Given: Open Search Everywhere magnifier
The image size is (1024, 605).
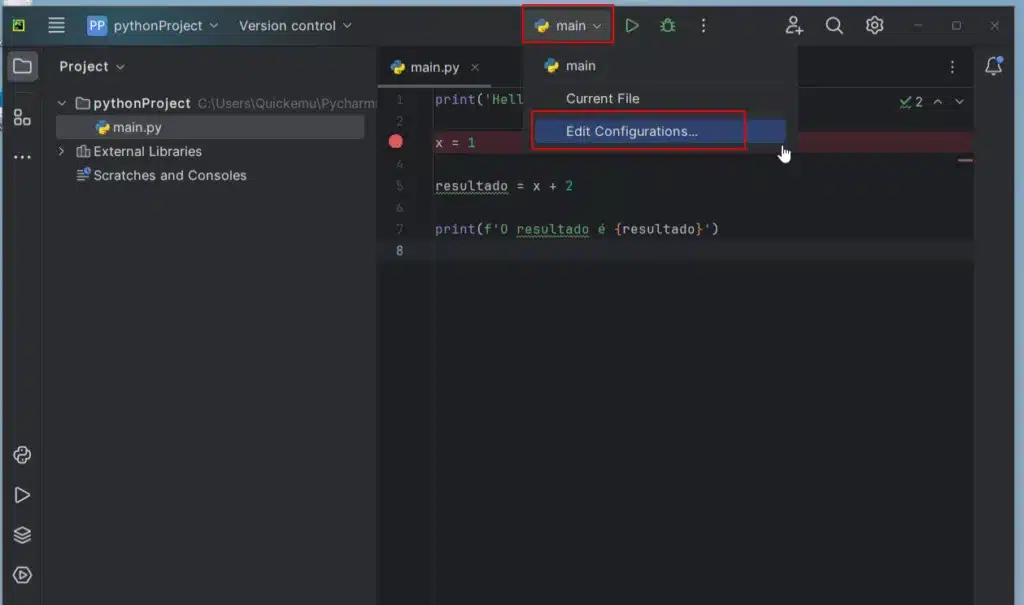Looking at the screenshot, I should (x=834, y=25).
